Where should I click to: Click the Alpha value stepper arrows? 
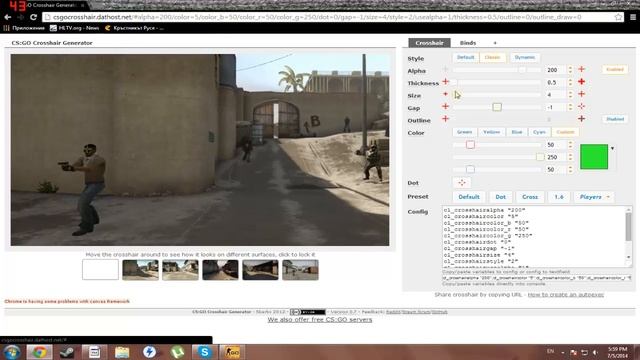(570, 70)
